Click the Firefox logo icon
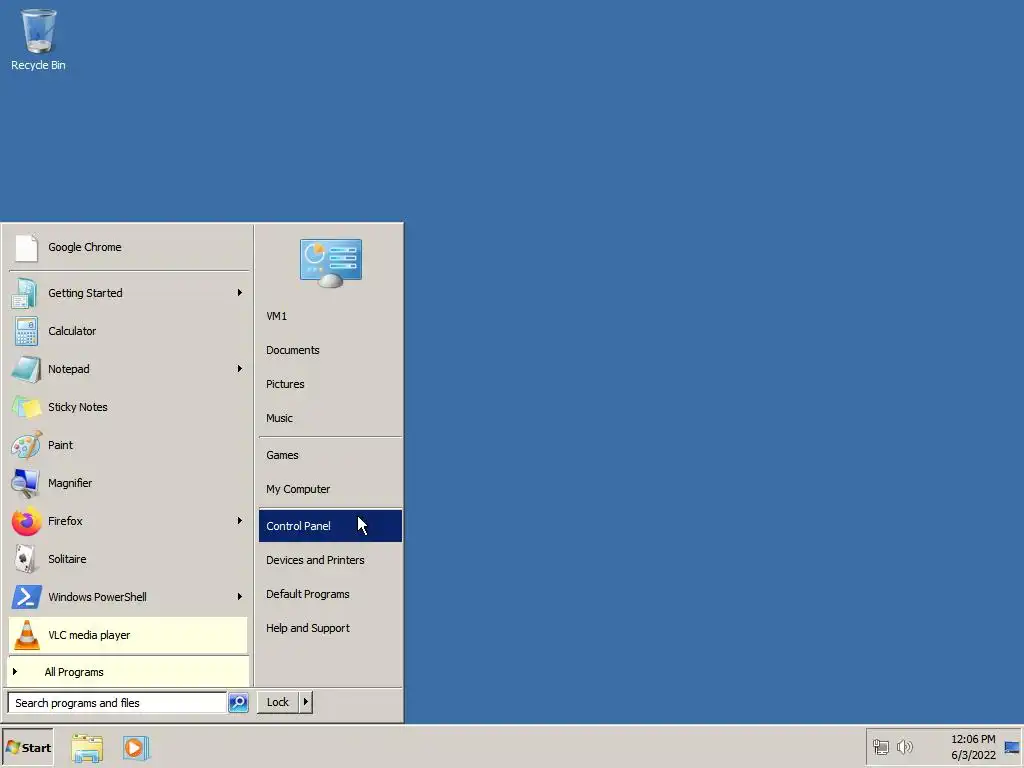The height and width of the screenshot is (768, 1024). coord(26,521)
